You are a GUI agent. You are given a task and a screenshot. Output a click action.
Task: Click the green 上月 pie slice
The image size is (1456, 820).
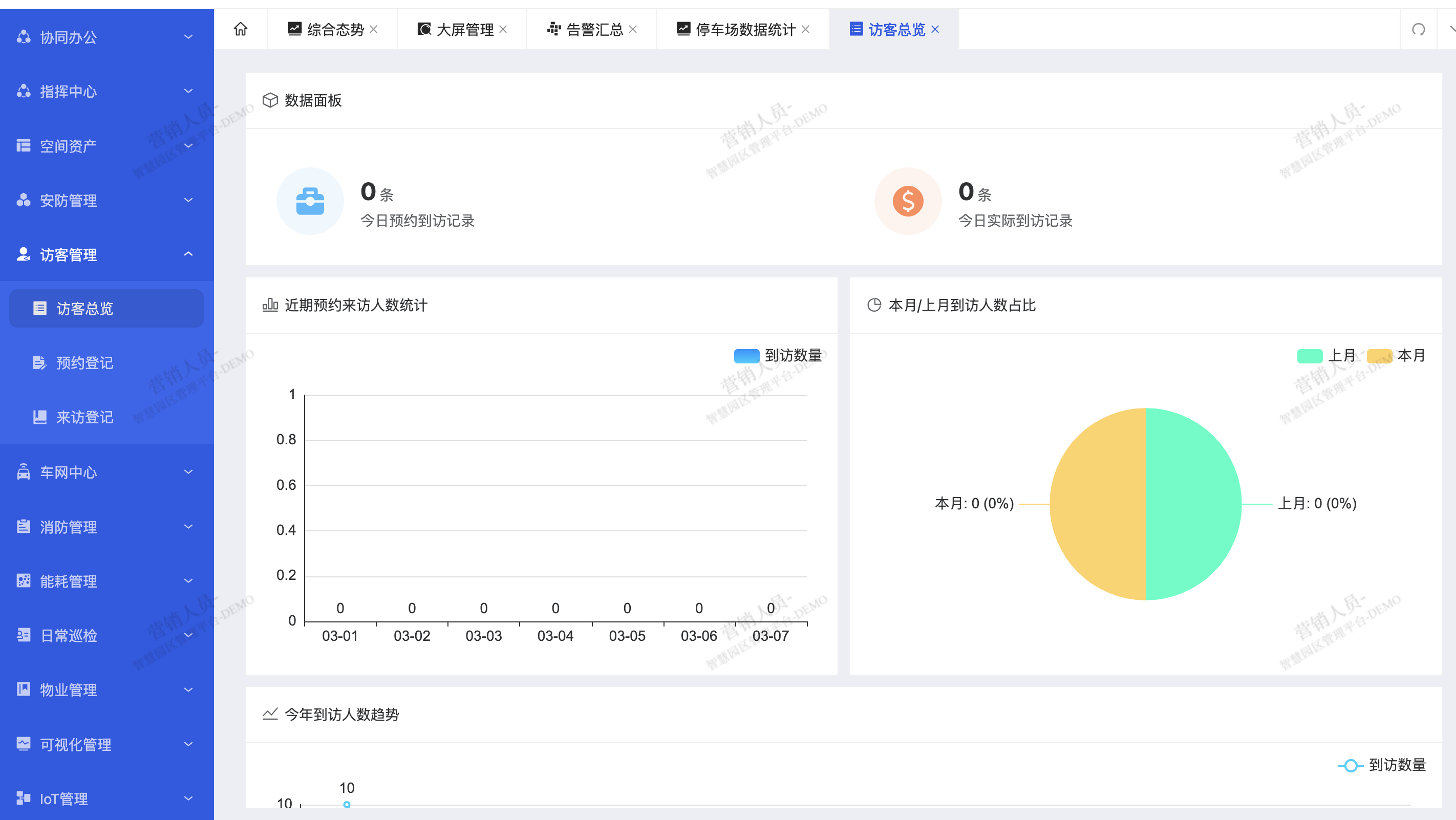point(1194,504)
